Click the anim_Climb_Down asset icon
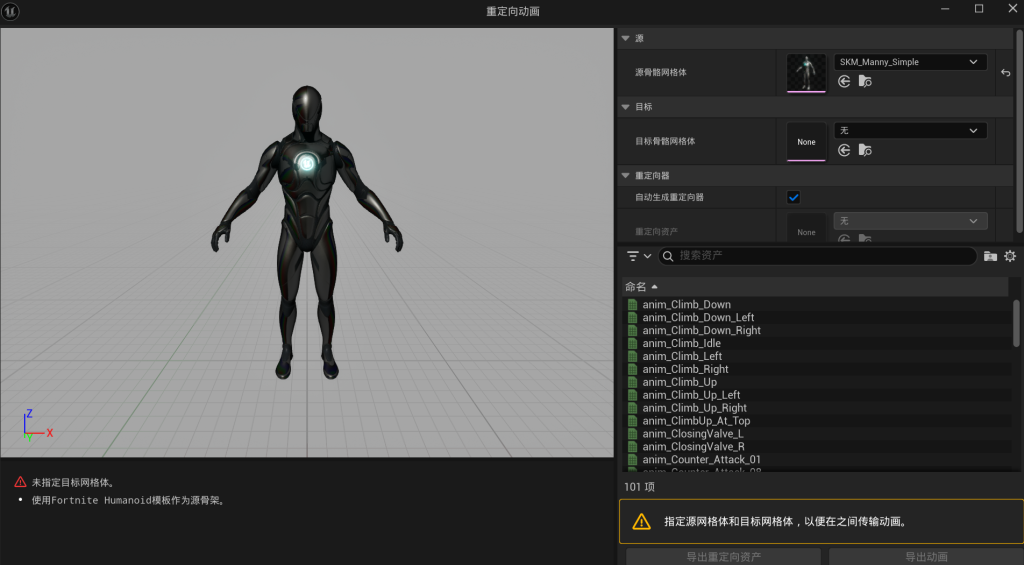This screenshot has height=565, width=1024. [x=632, y=304]
